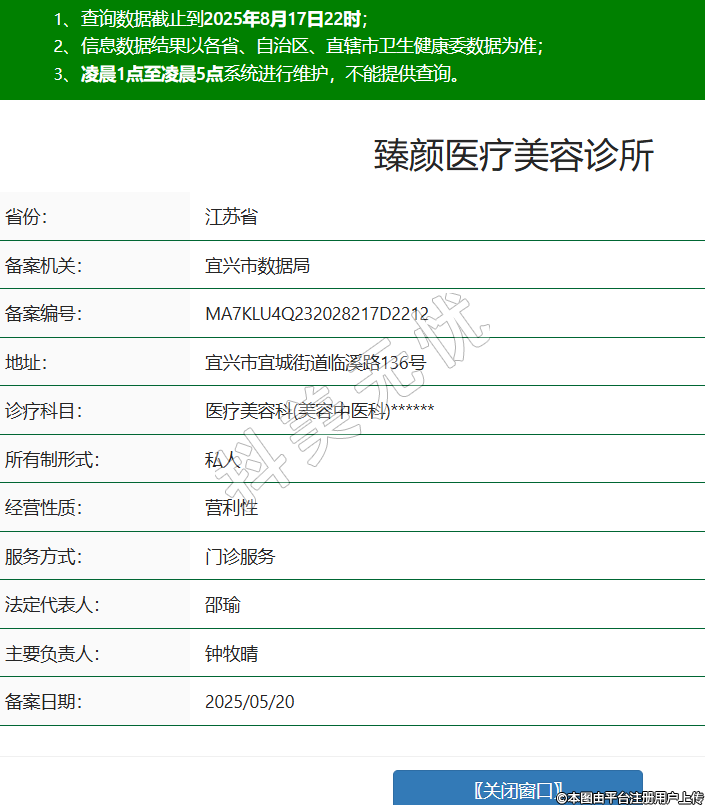The image size is (705, 805).
Task: Click the 医疗美容科 diagnosis subject value
Action: [x=319, y=411]
